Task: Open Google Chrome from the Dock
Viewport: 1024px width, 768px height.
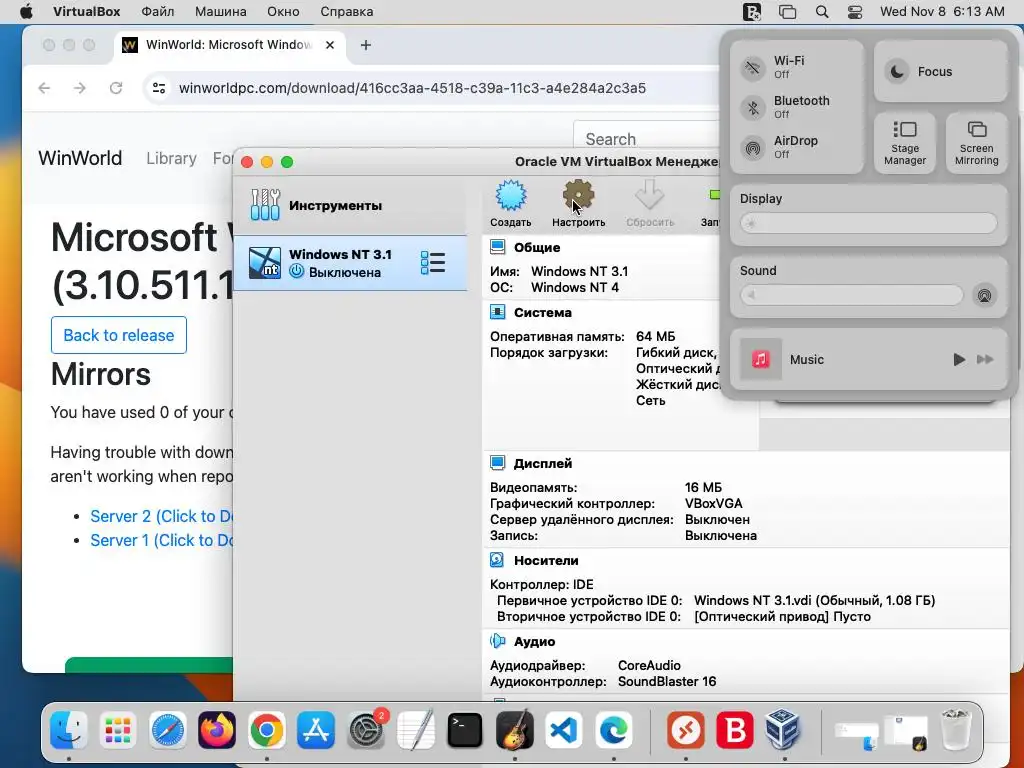Action: 266,730
